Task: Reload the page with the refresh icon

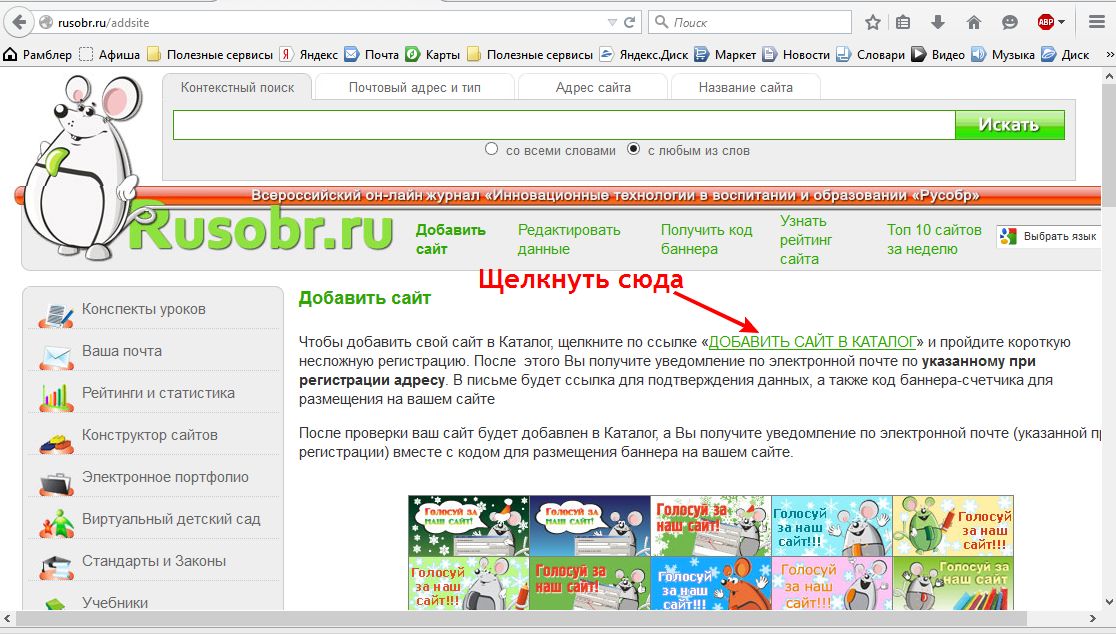Action: 630,21
